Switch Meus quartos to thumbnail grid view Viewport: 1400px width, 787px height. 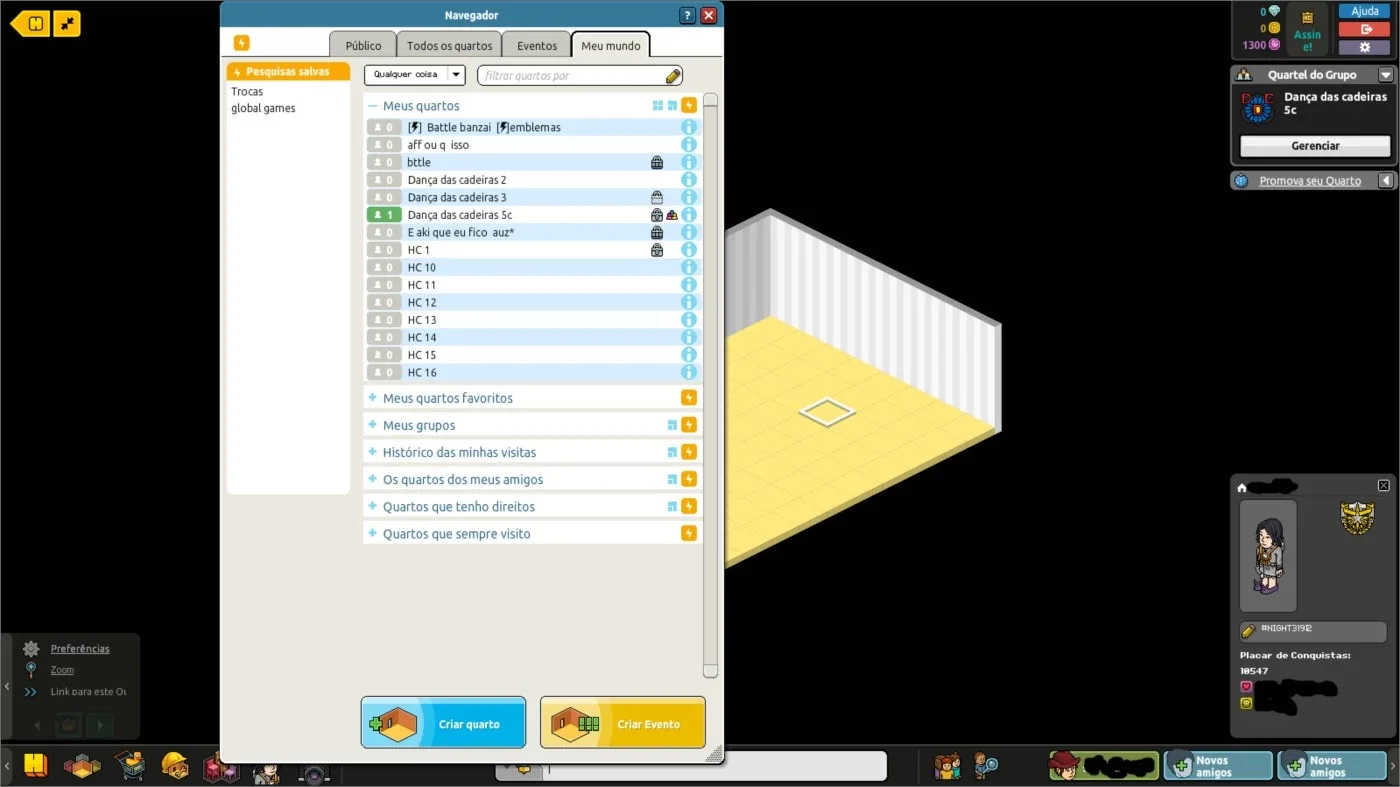[x=658, y=105]
